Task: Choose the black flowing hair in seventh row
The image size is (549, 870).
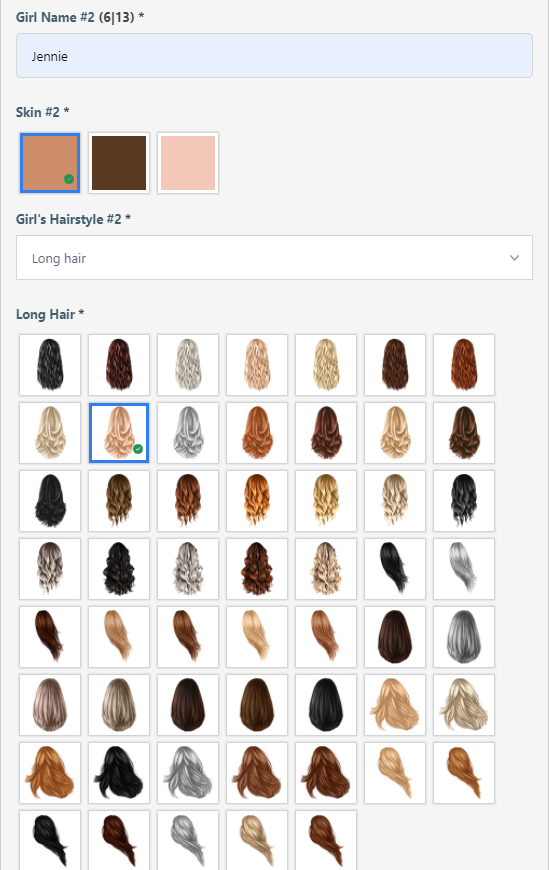Action: point(119,773)
